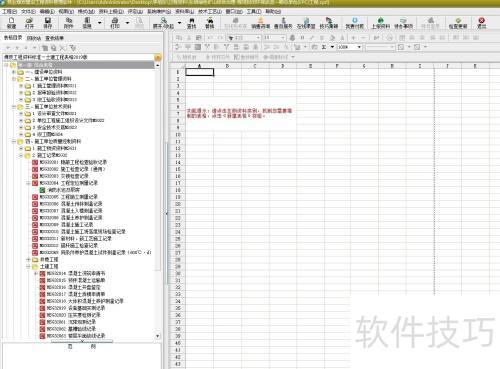Click the 查找 (Find) binoculars icon

(x=191, y=23)
